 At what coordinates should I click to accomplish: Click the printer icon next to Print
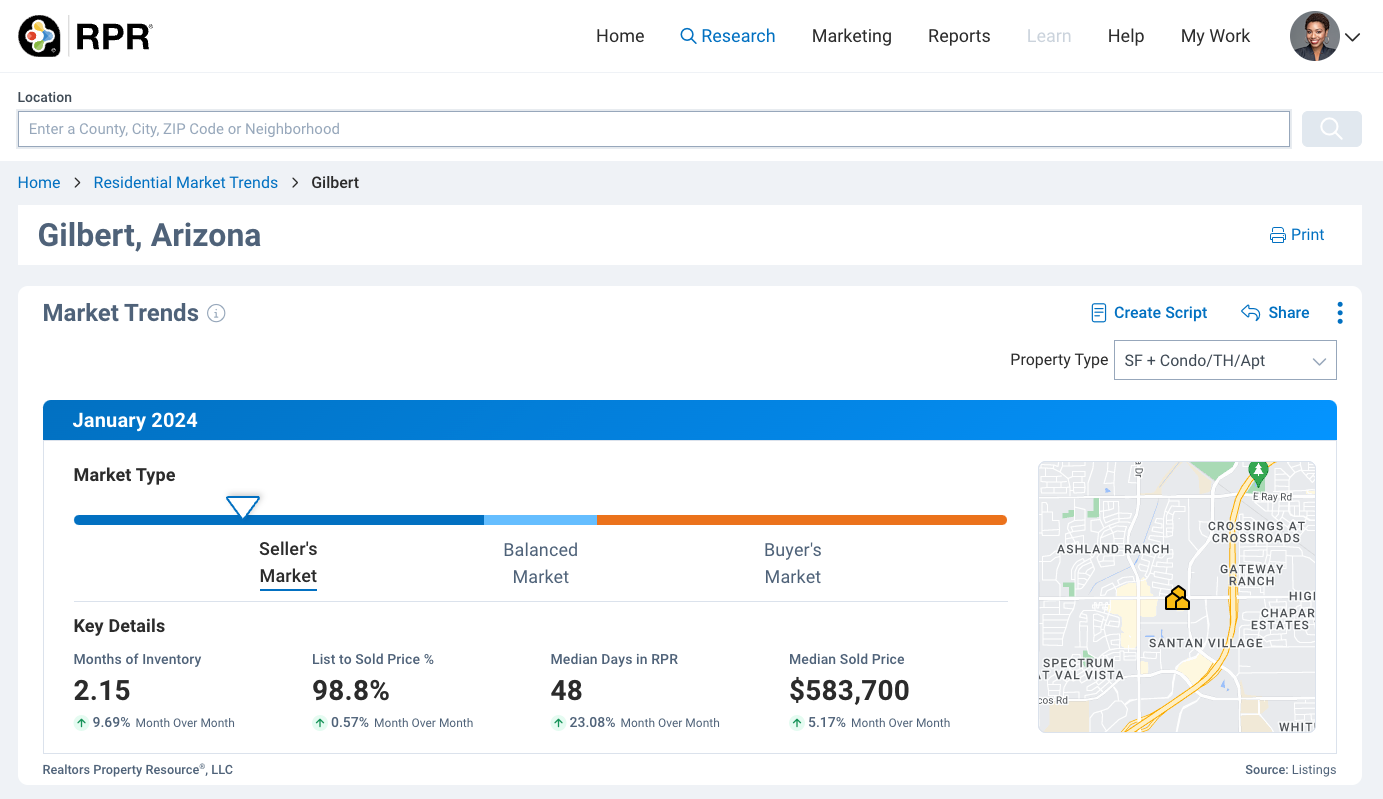click(x=1277, y=235)
